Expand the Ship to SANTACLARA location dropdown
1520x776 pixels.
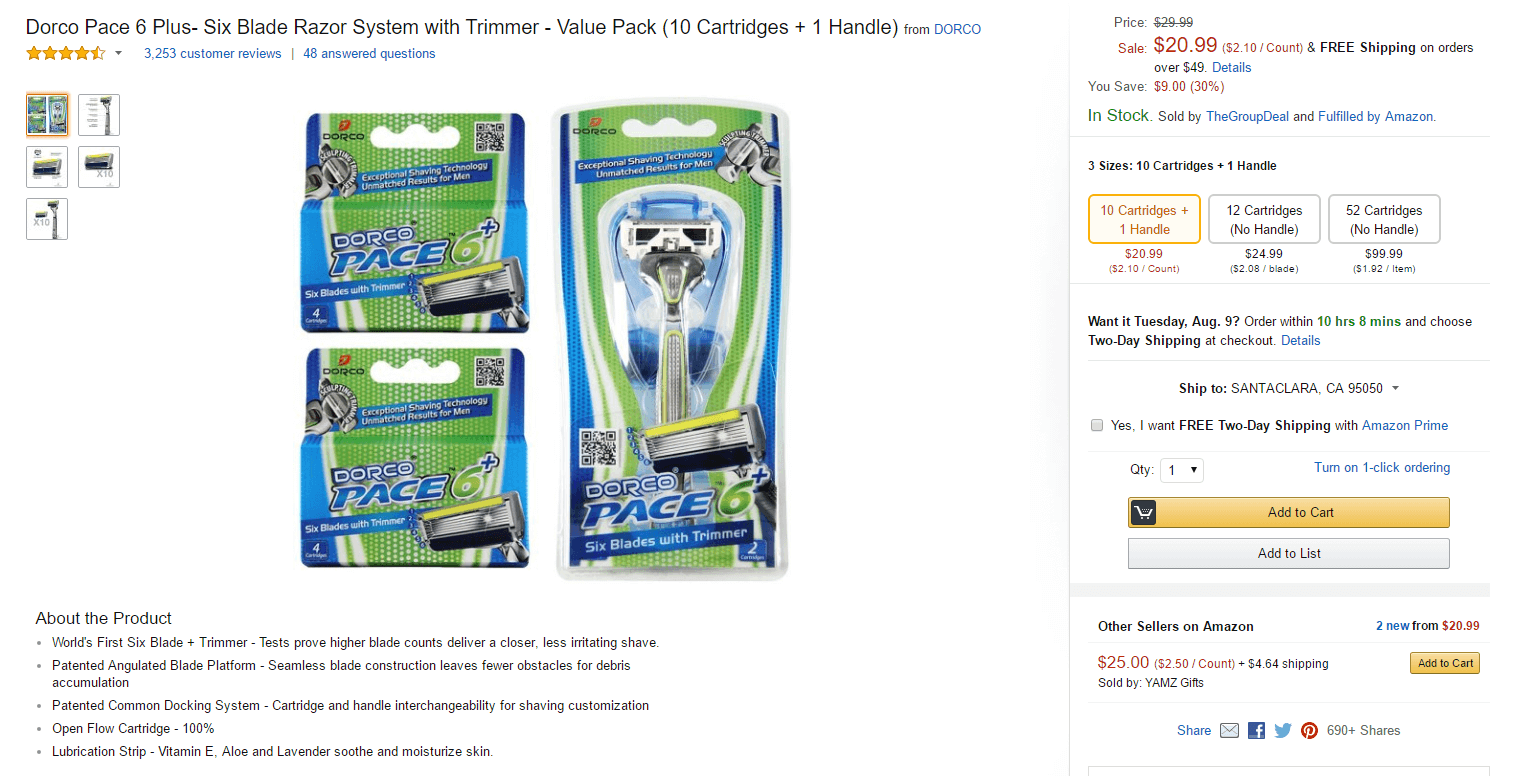pos(1395,389)
